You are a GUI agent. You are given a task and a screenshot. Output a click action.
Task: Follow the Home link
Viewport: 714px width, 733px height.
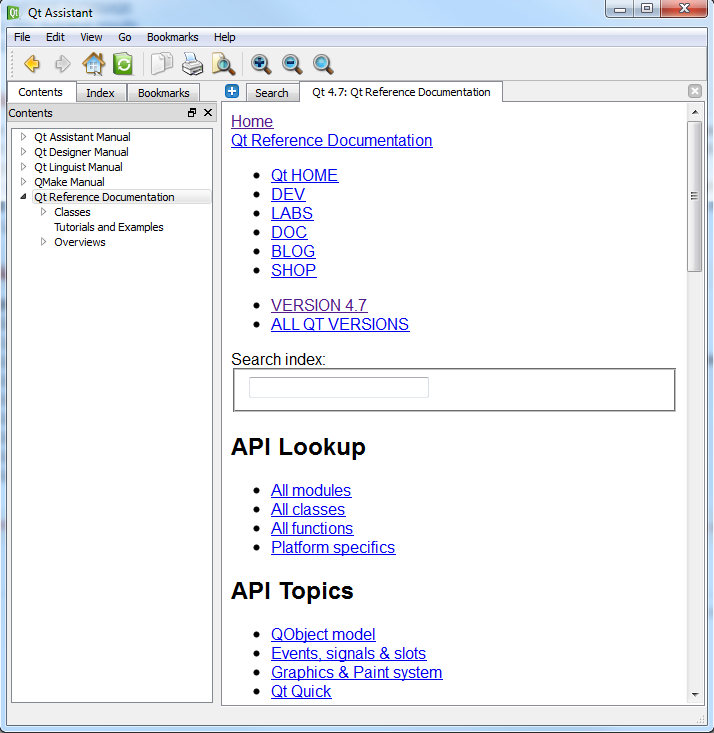pyautogui.click(x=252, y=122)
